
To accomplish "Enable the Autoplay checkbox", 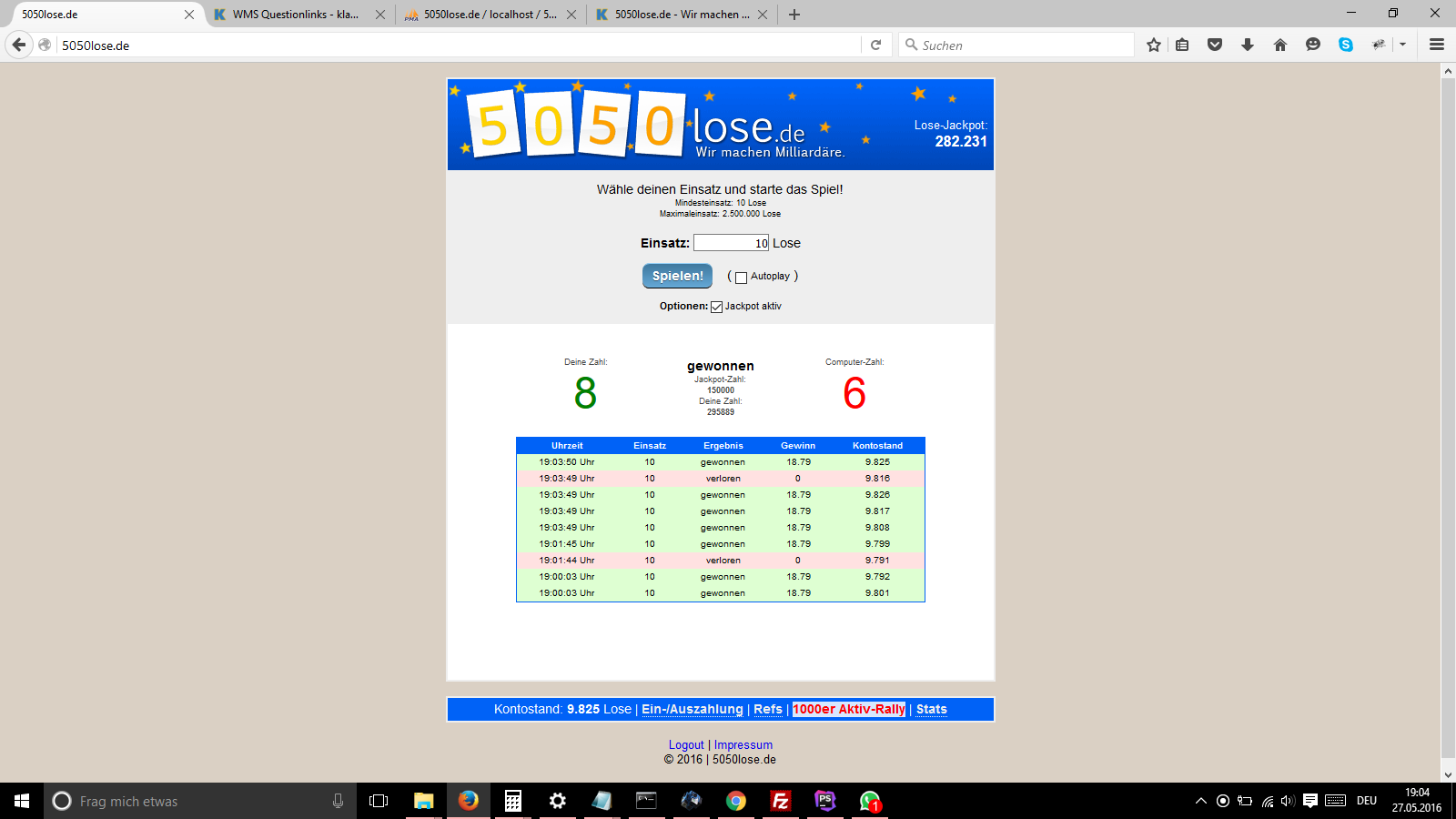I will 741,278.
